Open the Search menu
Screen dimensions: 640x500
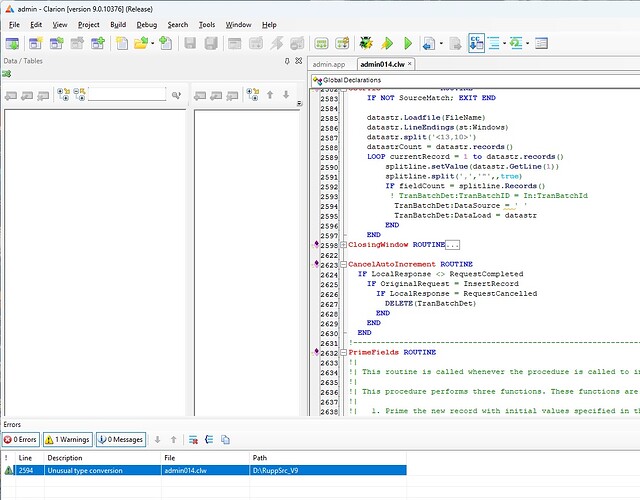[x=178, y=25]
